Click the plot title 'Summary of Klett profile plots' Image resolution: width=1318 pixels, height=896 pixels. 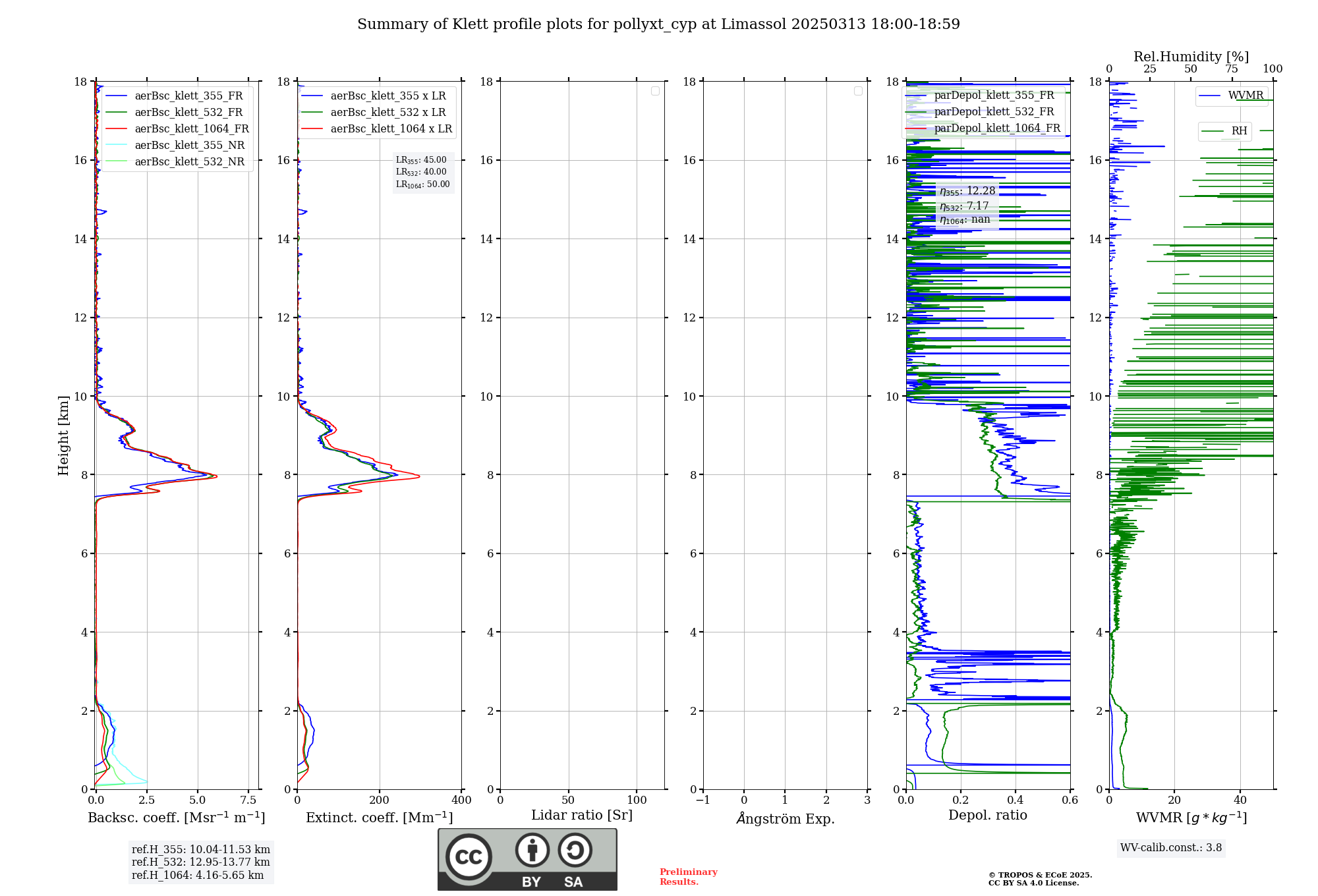[658, 24]
